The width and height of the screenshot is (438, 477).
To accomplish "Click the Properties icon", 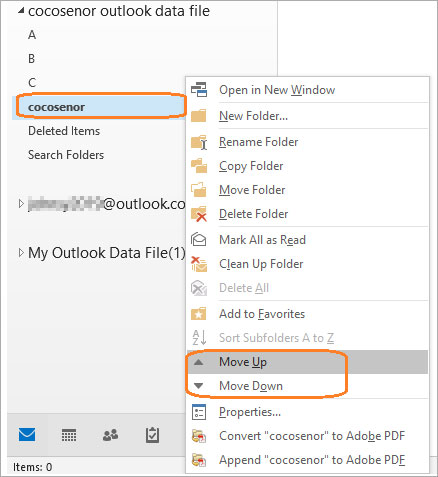I will (199, 412).
